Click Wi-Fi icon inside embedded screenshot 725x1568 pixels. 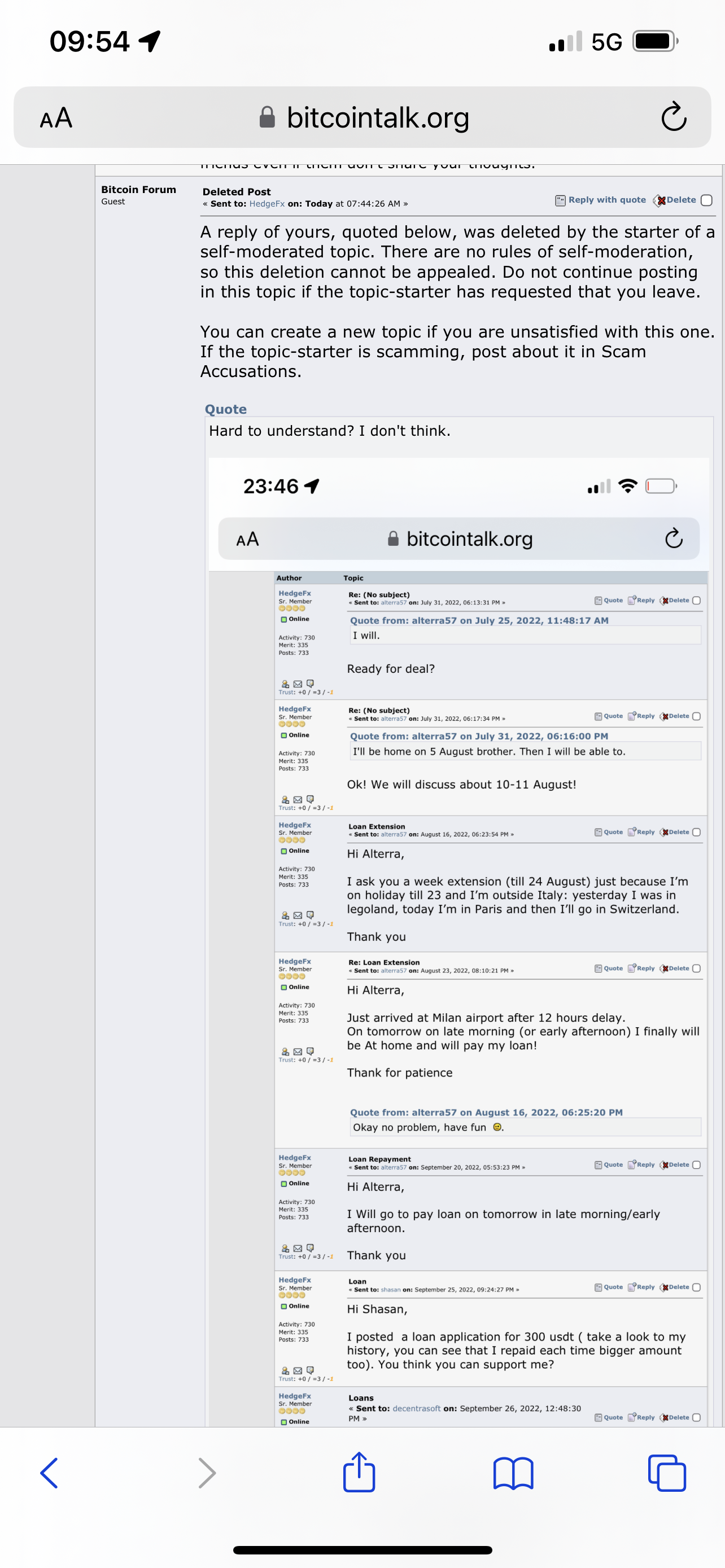click(x=628, y=486)
